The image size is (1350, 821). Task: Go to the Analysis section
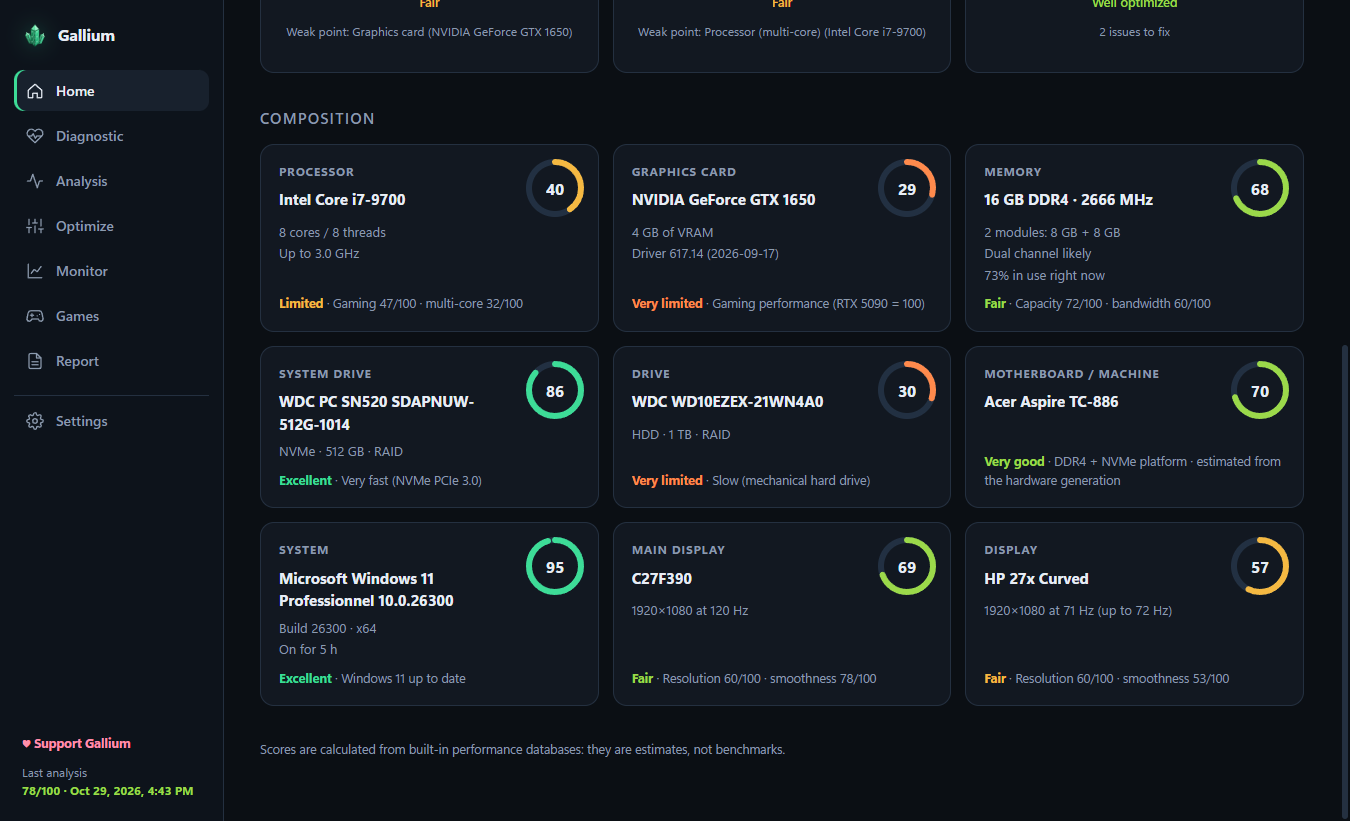click(111, 181)
